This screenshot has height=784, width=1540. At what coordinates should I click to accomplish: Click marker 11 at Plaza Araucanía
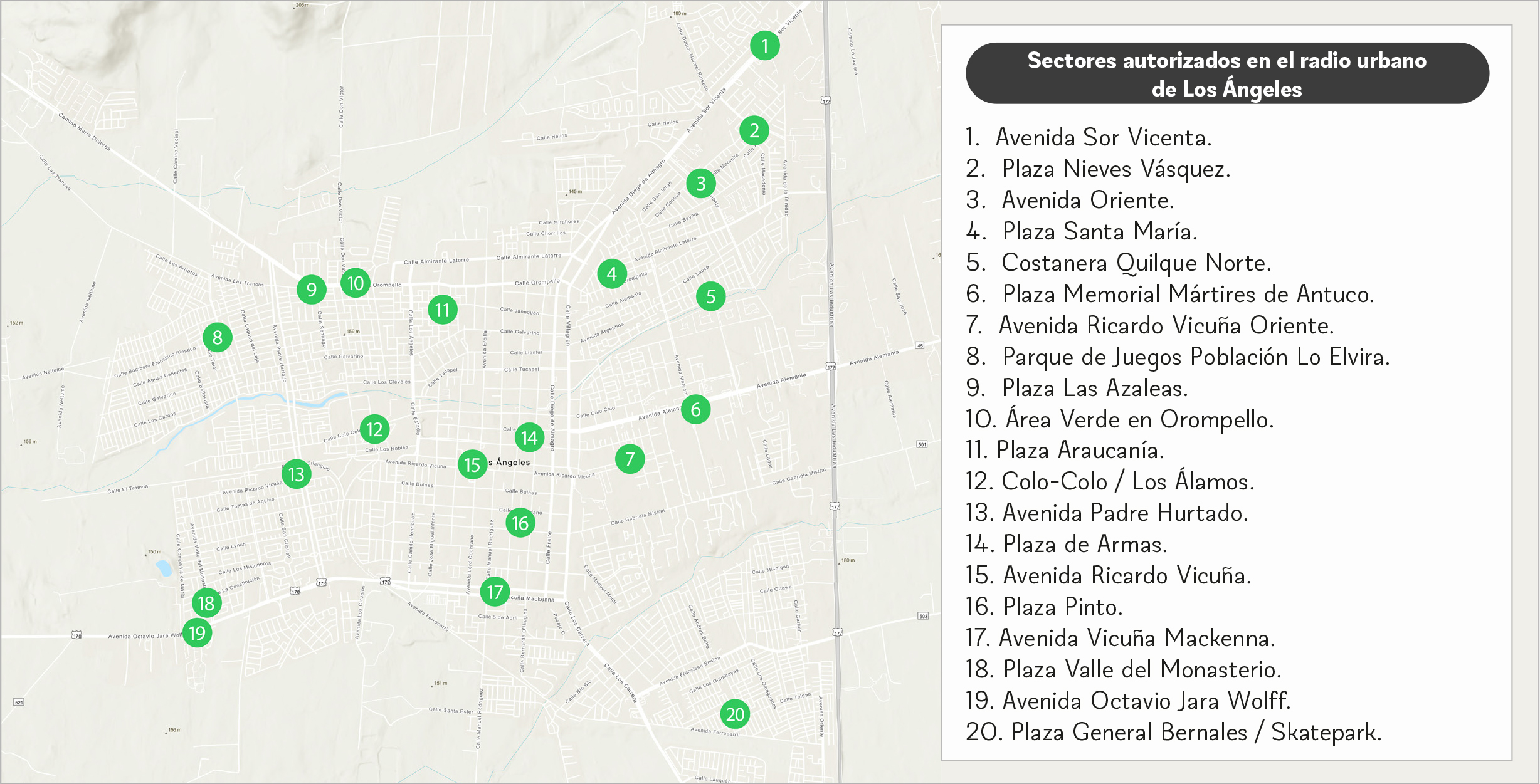point(442,309)
